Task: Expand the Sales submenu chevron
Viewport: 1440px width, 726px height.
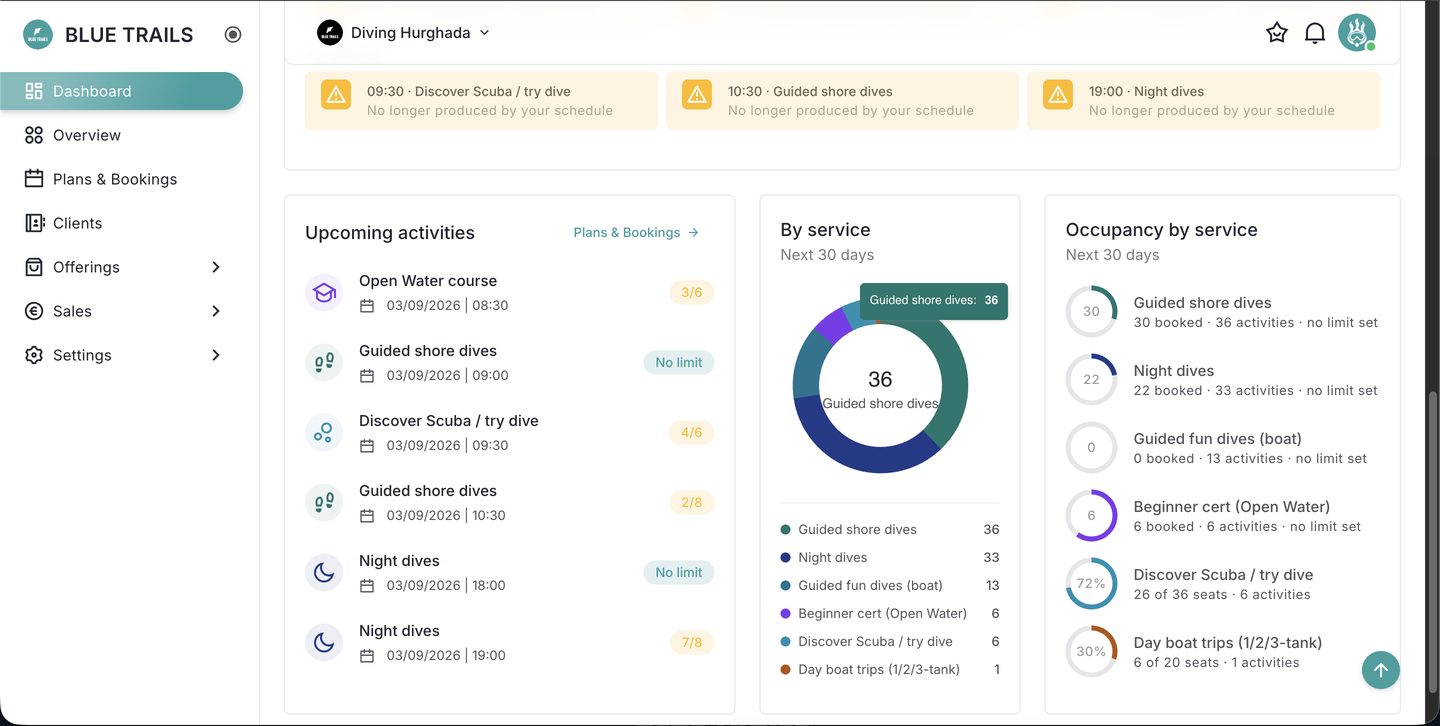Action: pos(216,311)
